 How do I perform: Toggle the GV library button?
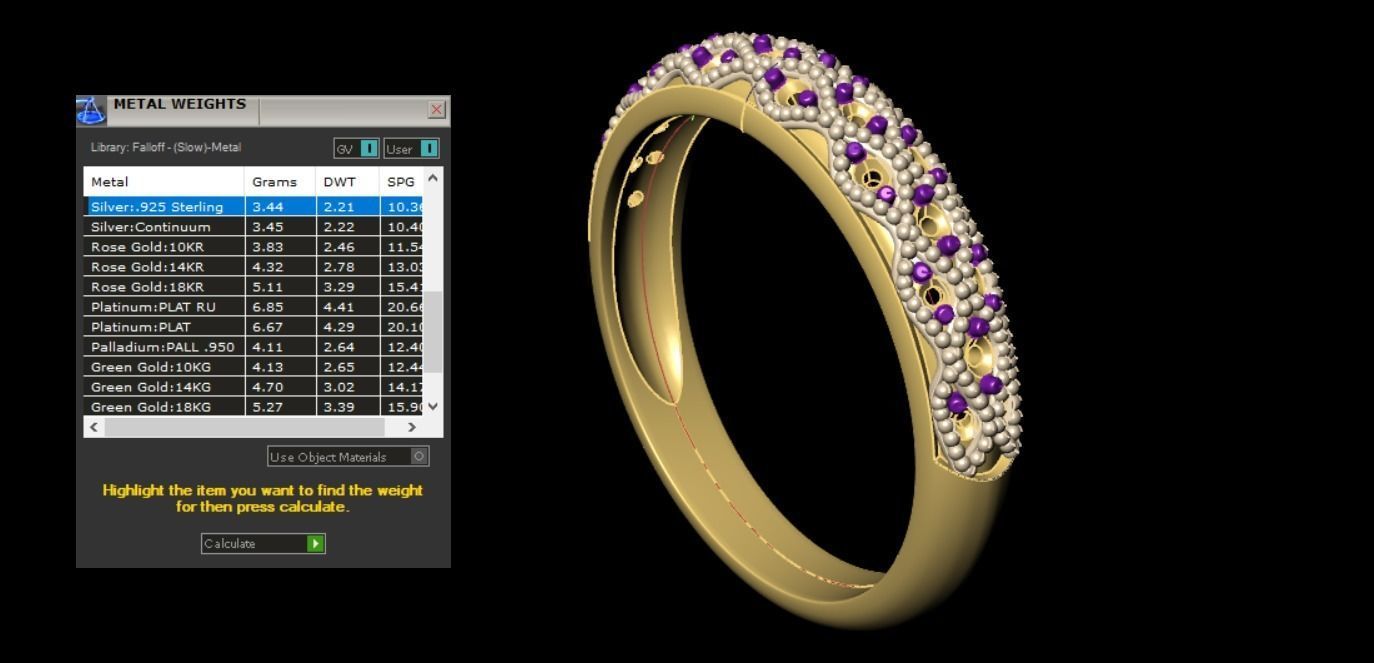point(356,148)
